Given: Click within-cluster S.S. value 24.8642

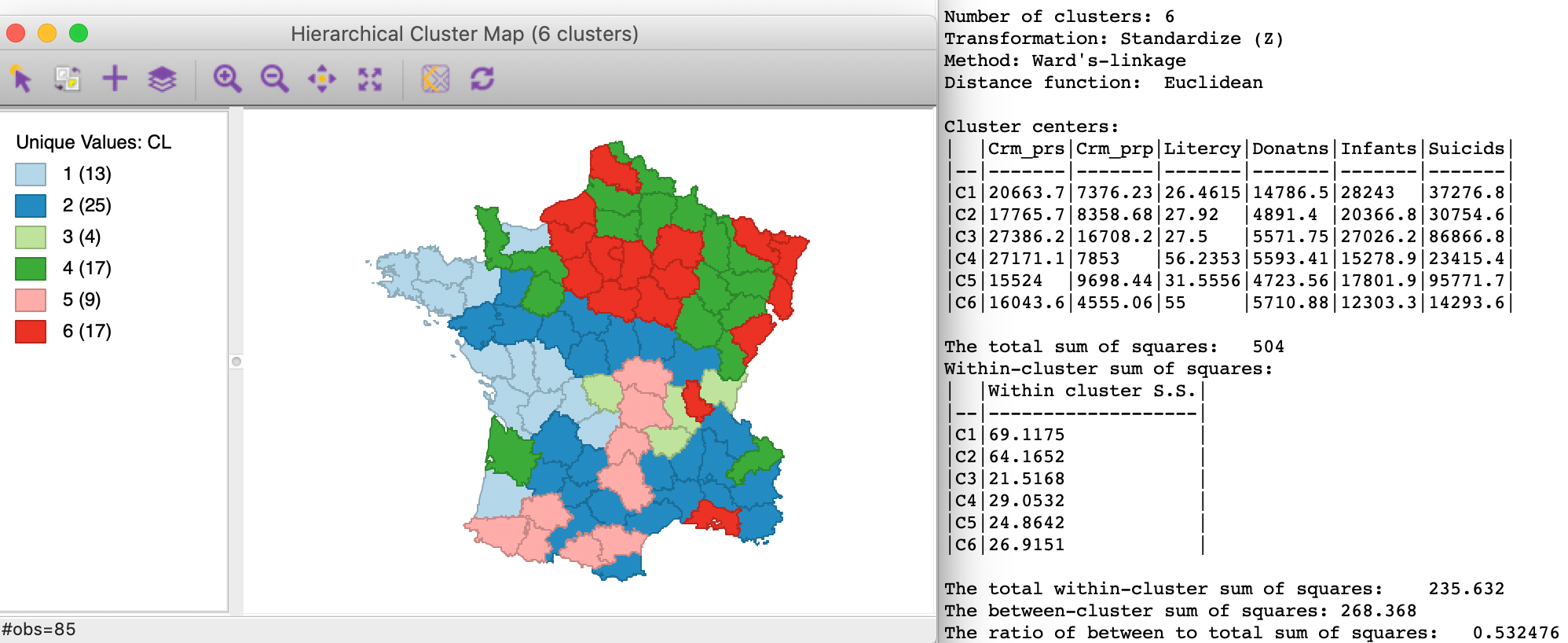Looking at the screenshot, I should coord(1026,523).
